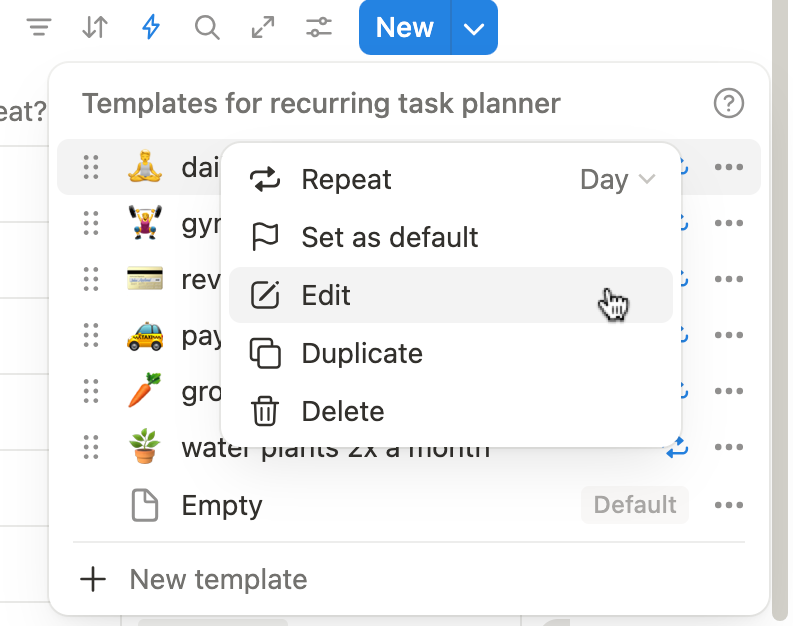Image resolution: width=793 pixels, height=626 pixels.
Task: Click the taxi emoji icon
Action: 145,336
